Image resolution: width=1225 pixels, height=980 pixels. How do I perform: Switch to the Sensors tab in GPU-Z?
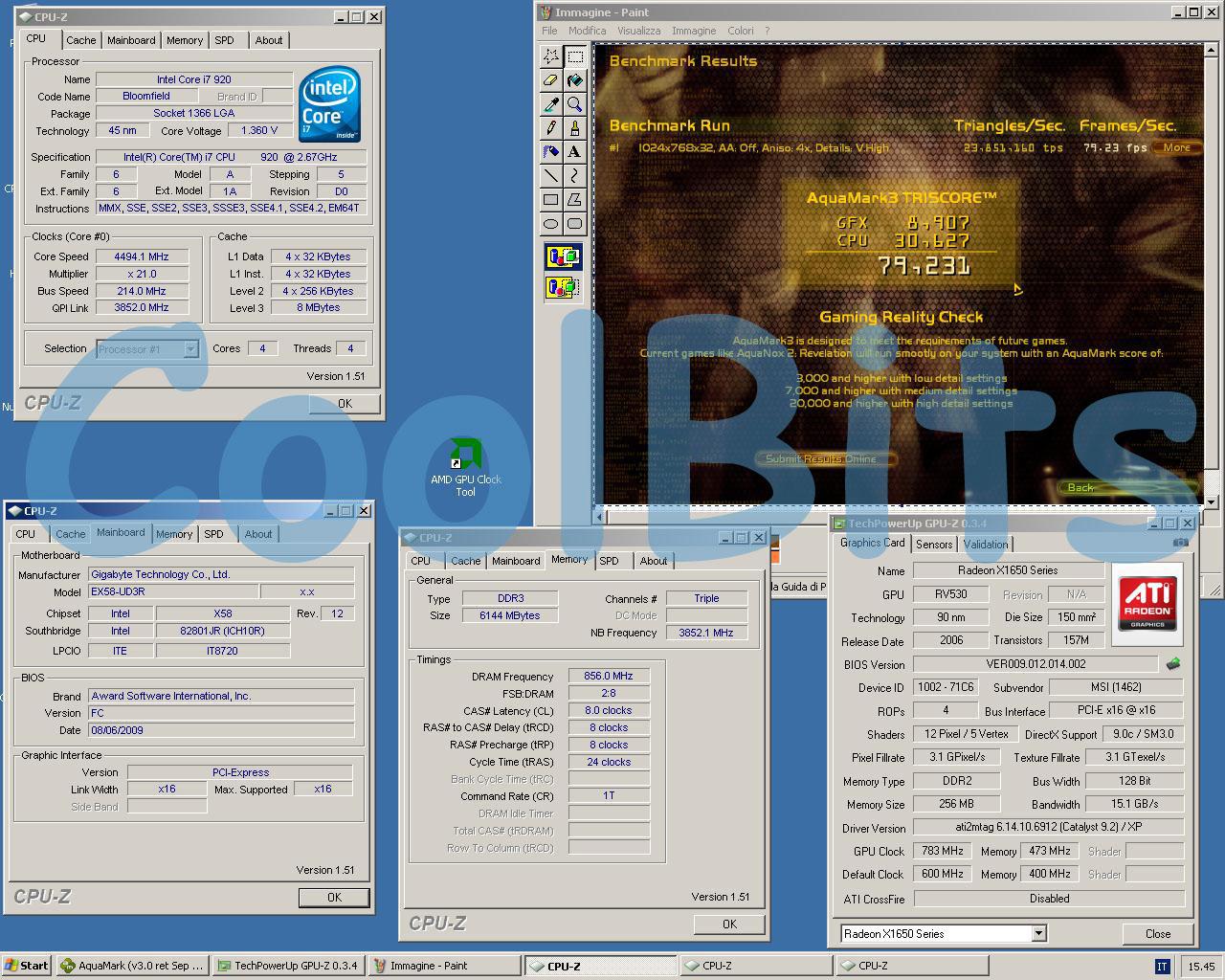pyautogui.click(x=934, y=544)
